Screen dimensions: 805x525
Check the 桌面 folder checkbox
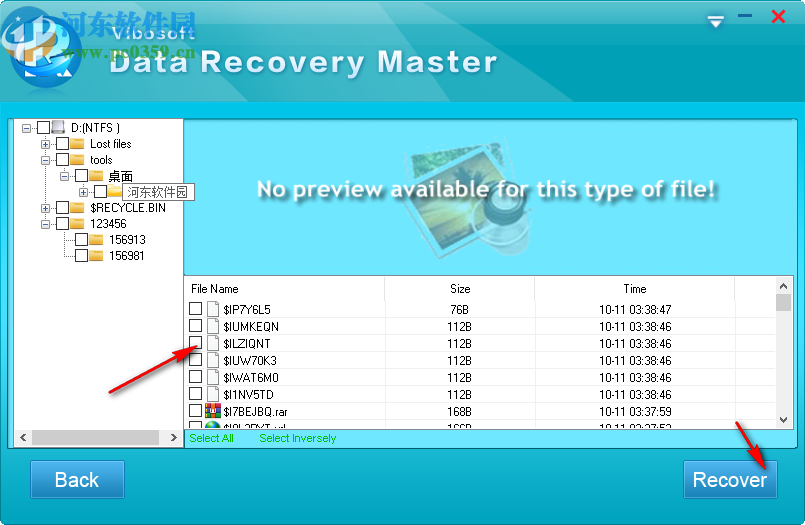(x=82, y=176)
